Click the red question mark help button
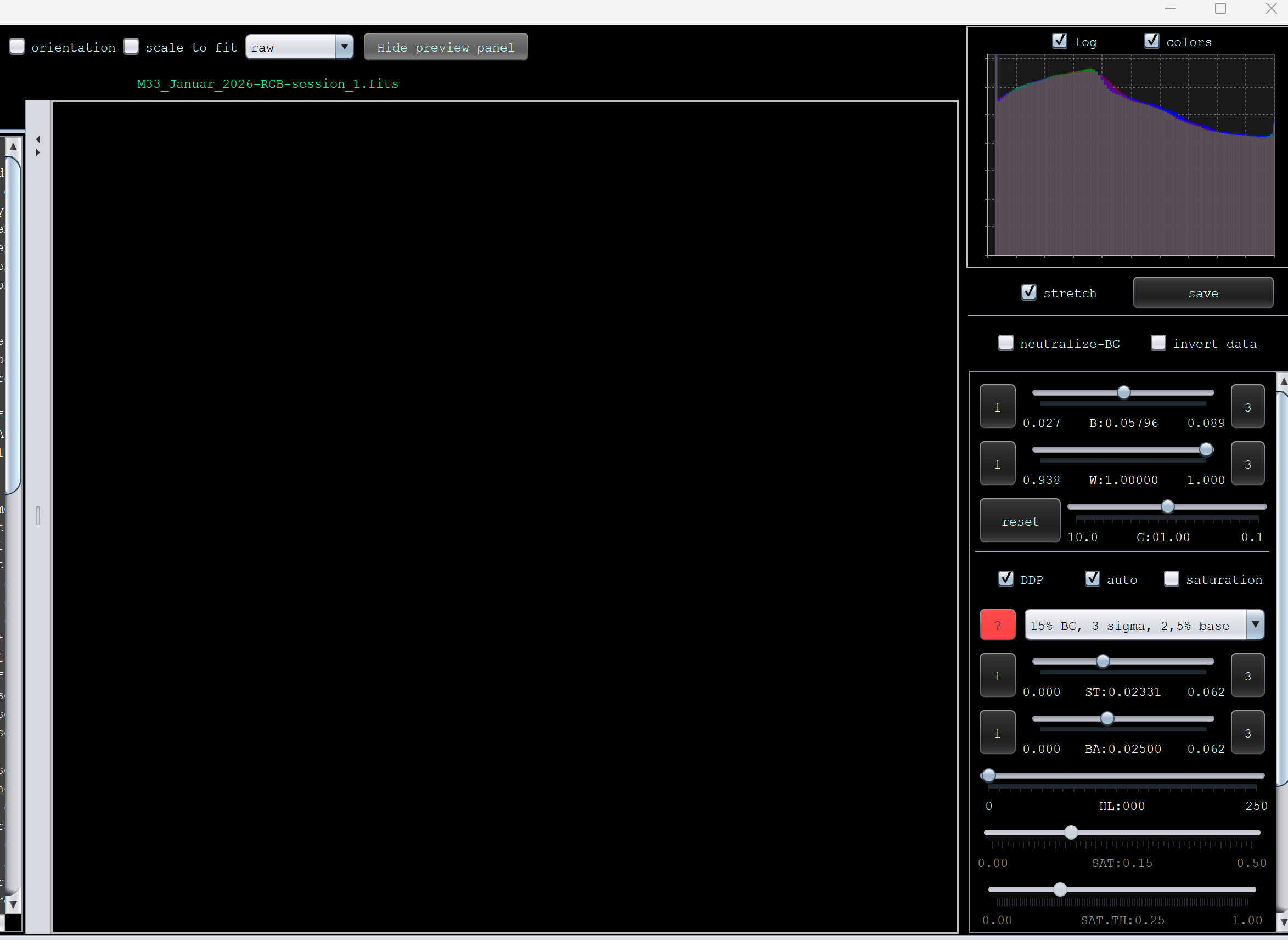Viewport: 1288px width, 940px height. click(997, 625)
